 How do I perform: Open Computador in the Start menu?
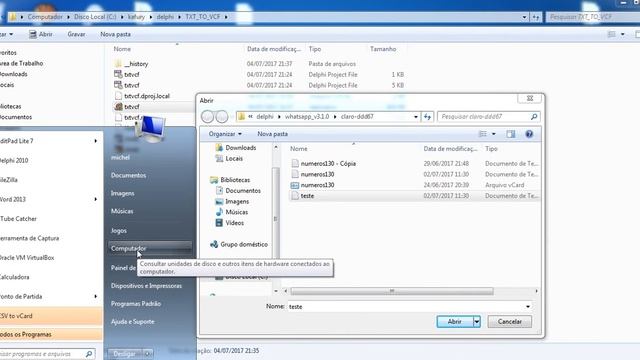click(x=150, y=248)
